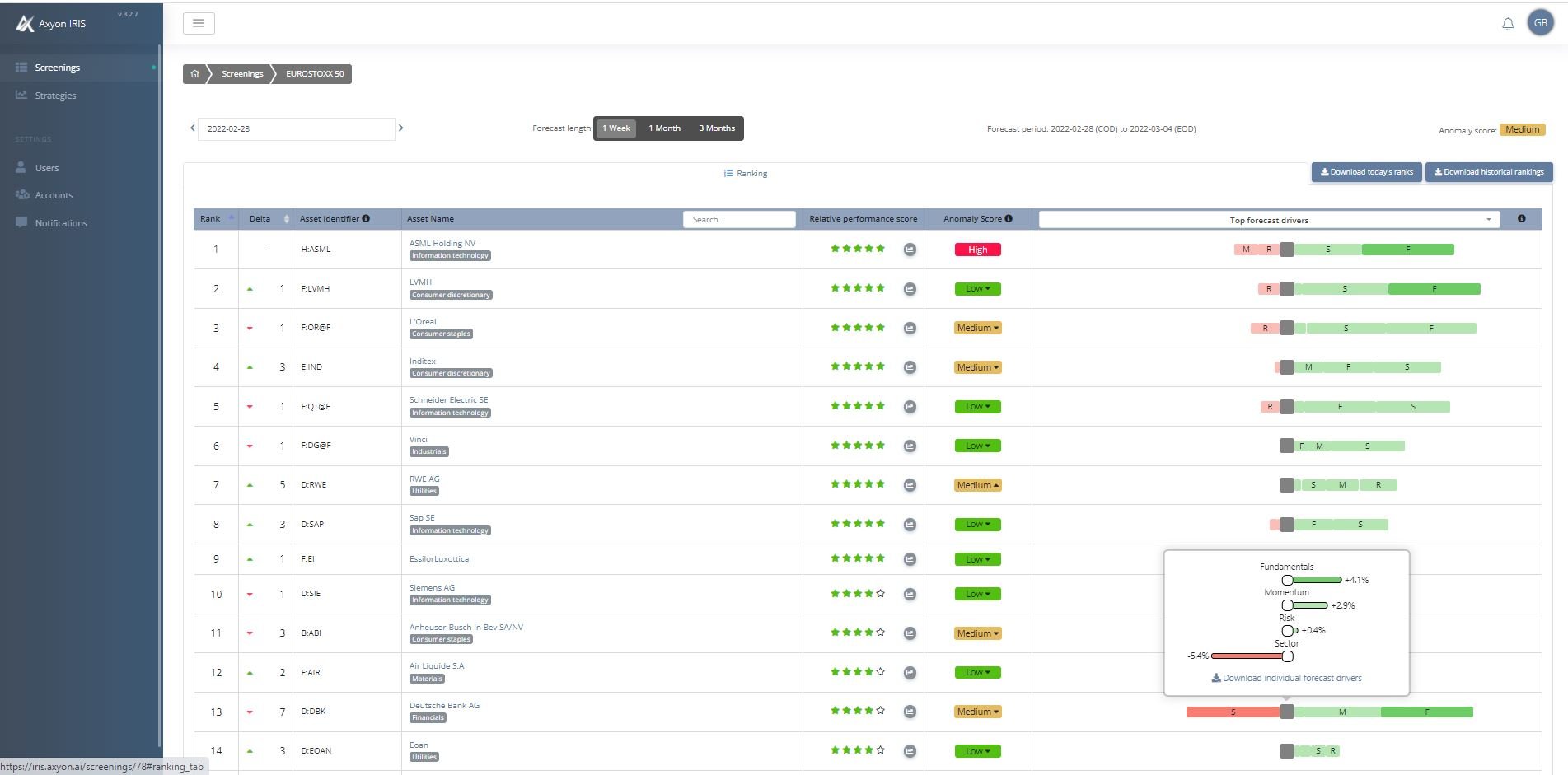Open the chart icon for EssilorLuxottica

click(x=910, y=559)
